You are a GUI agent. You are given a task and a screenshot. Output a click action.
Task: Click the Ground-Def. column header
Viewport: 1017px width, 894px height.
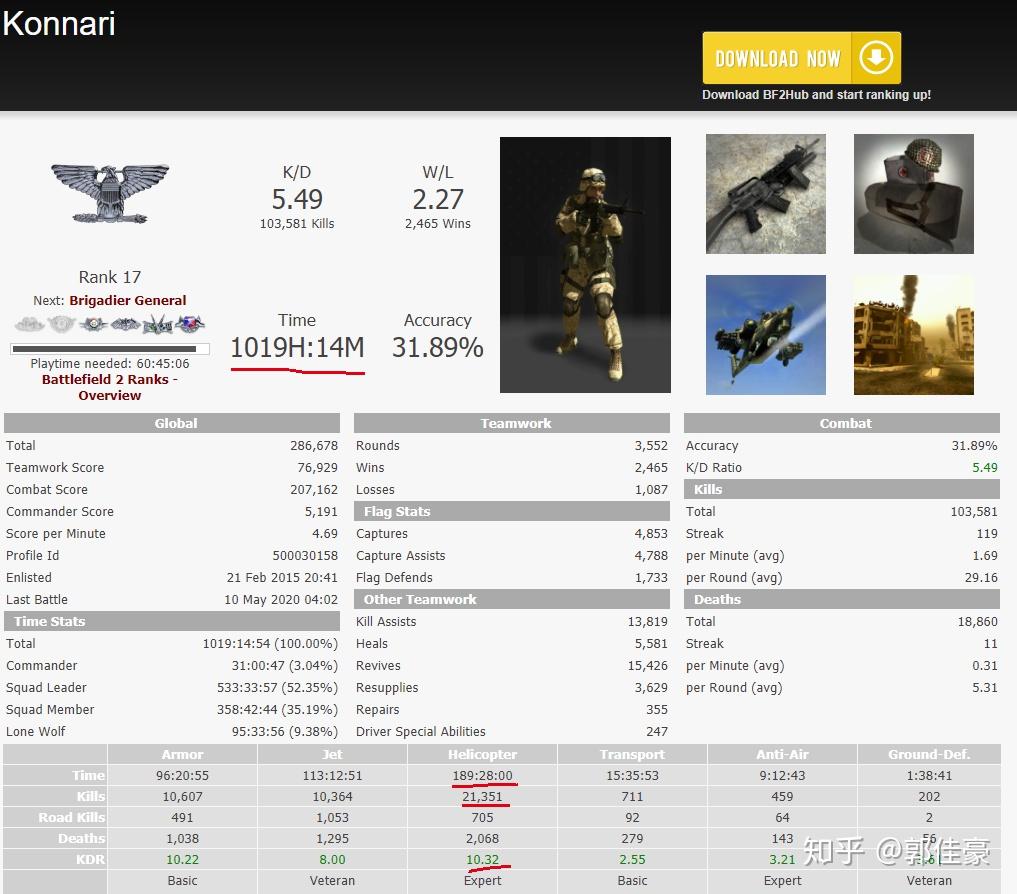pos(929,754)
